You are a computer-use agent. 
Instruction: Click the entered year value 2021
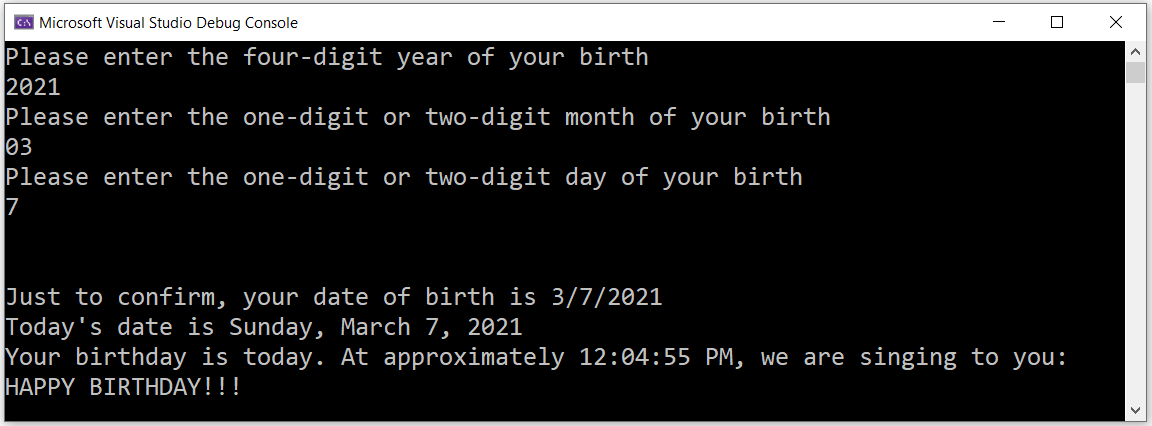point(33,87)
